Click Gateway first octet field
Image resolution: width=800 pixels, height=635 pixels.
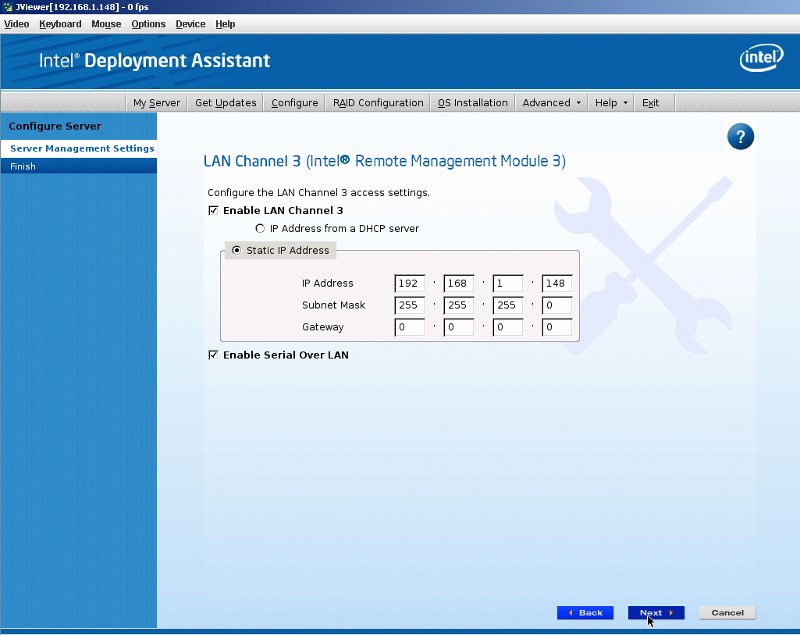tap(410, 327)
